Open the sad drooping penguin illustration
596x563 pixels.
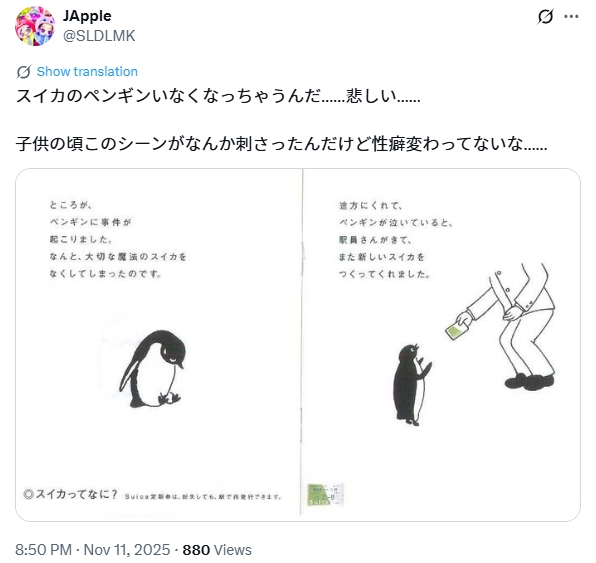pos(152,369)
